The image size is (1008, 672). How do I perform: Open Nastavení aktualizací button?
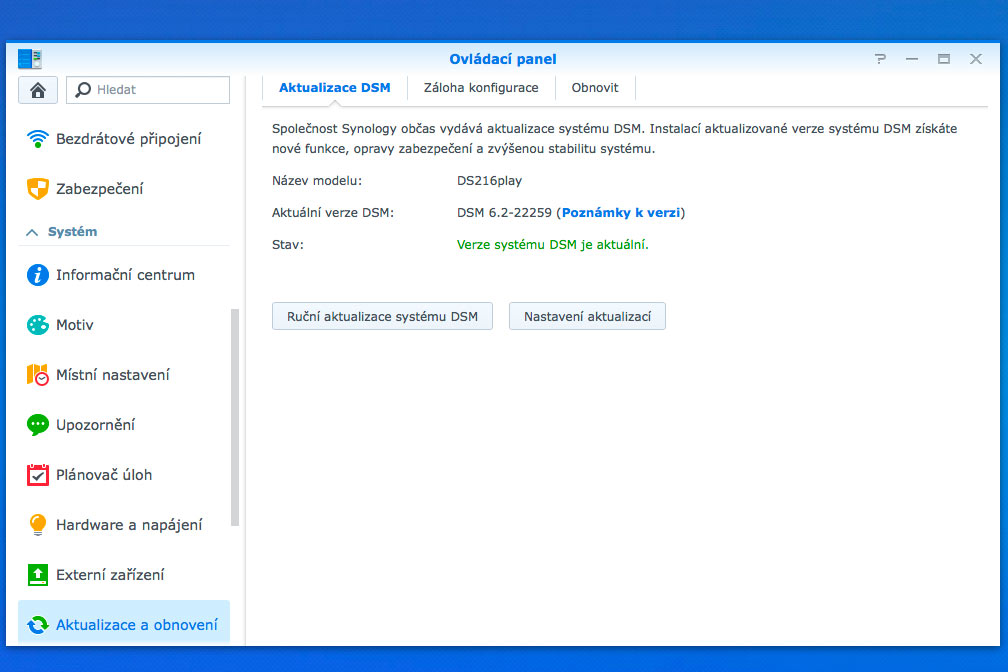[x=587, y=317]
